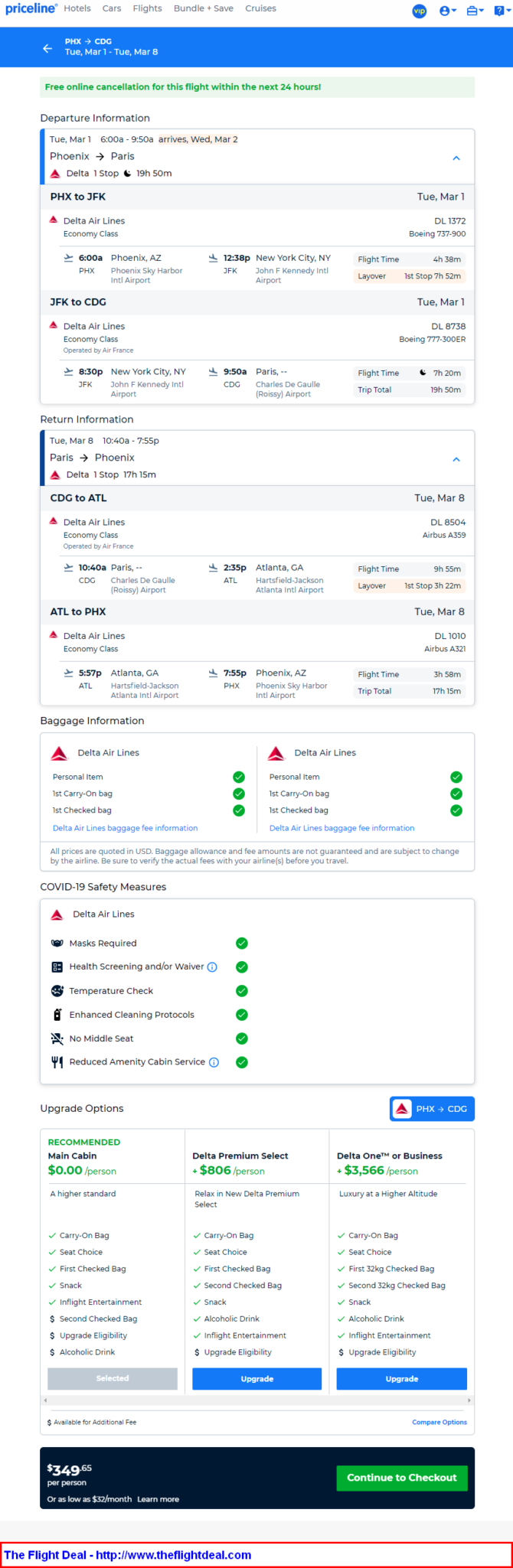Open left Delta baggage fee information link
Image resolution: width=513 pixels, height=1568 pixels.
click(125, 828)
